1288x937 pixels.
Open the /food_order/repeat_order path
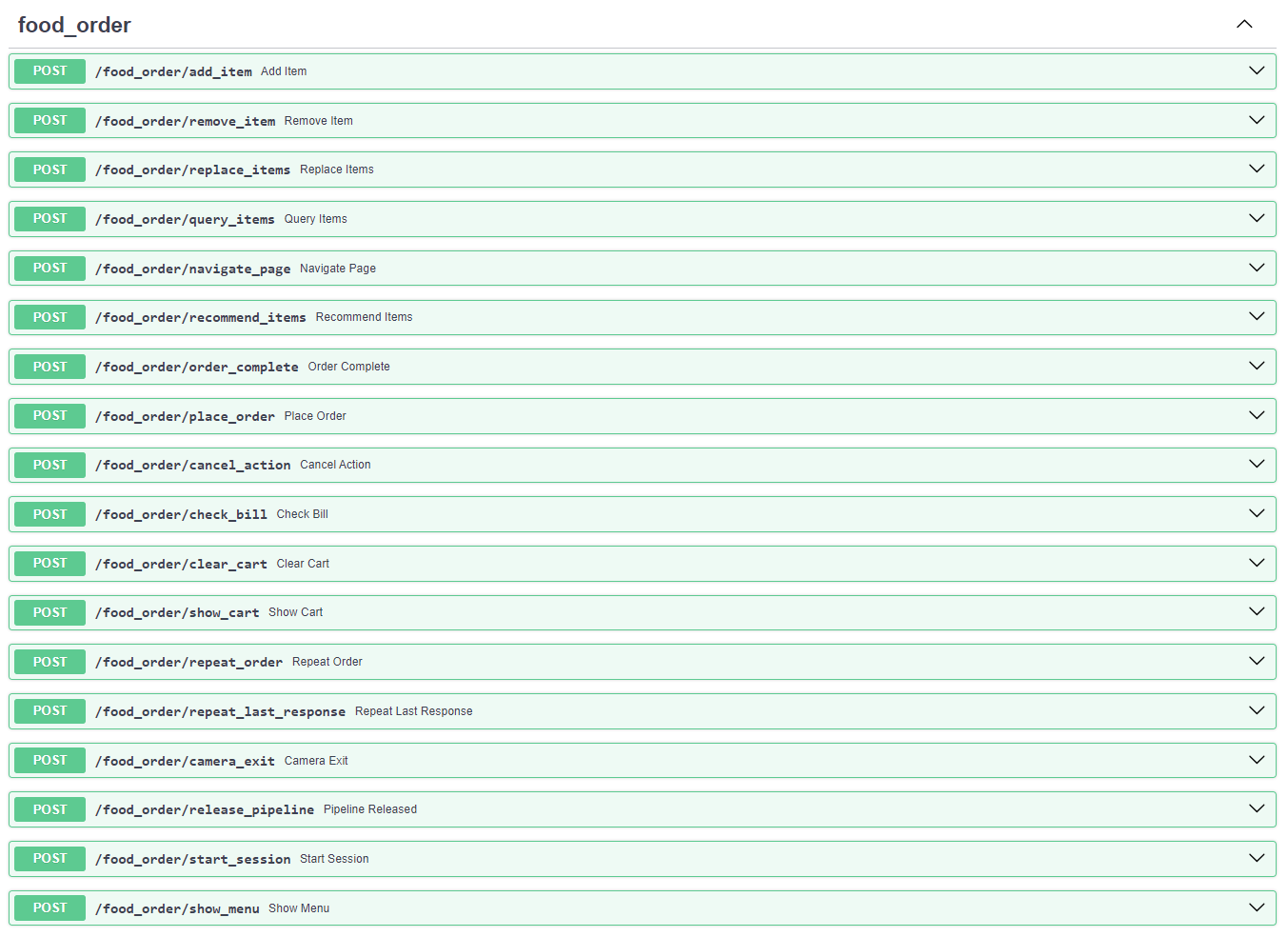click(x=188, y=662)
